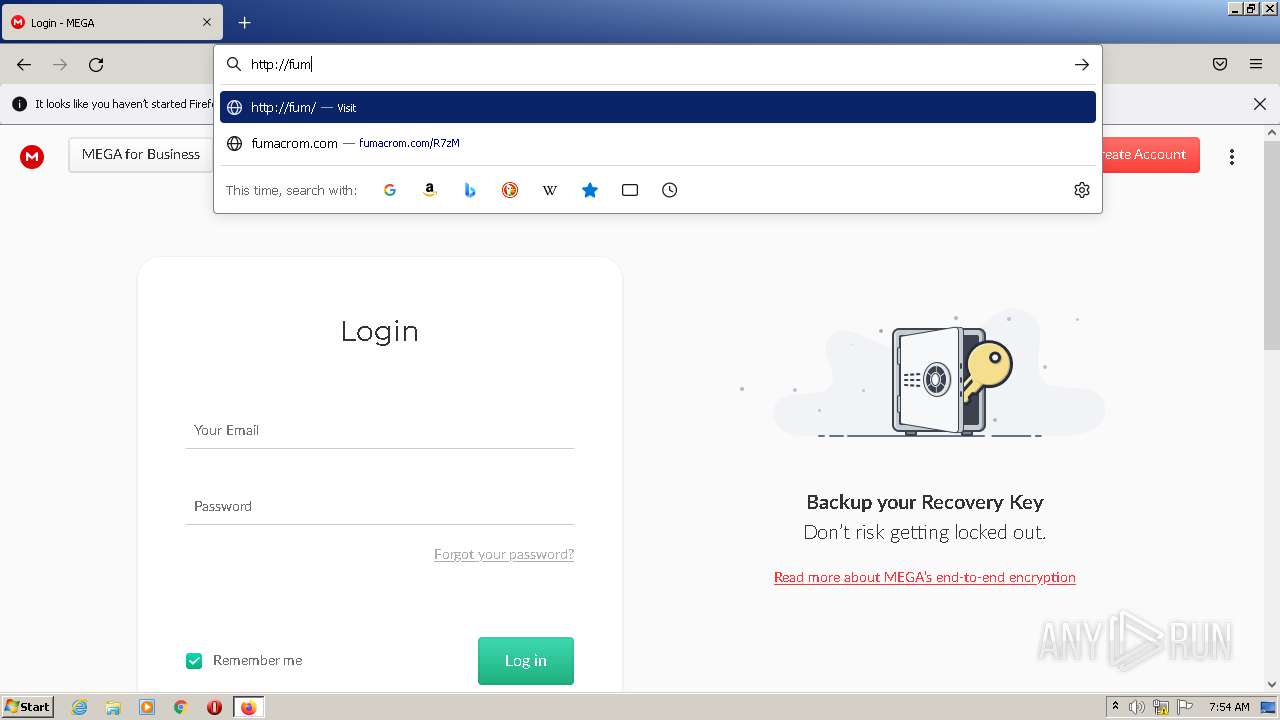Search history this time
Viewport: 1280px width, 720px height.
[x=670, y=190]
